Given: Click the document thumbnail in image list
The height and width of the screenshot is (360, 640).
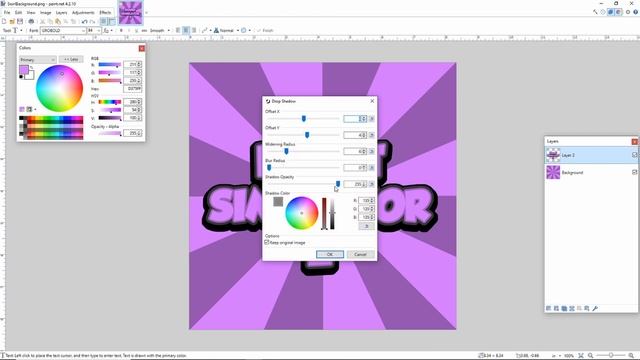Looking at the screenshot, I should coord(131,13).
